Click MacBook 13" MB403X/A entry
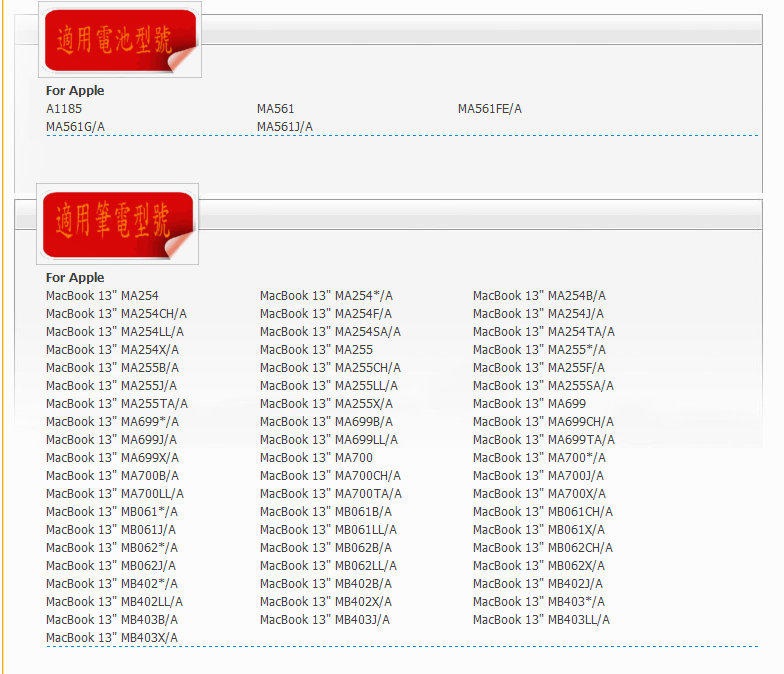The height and width of the screenshot is (674, 784). pos(112,638)
